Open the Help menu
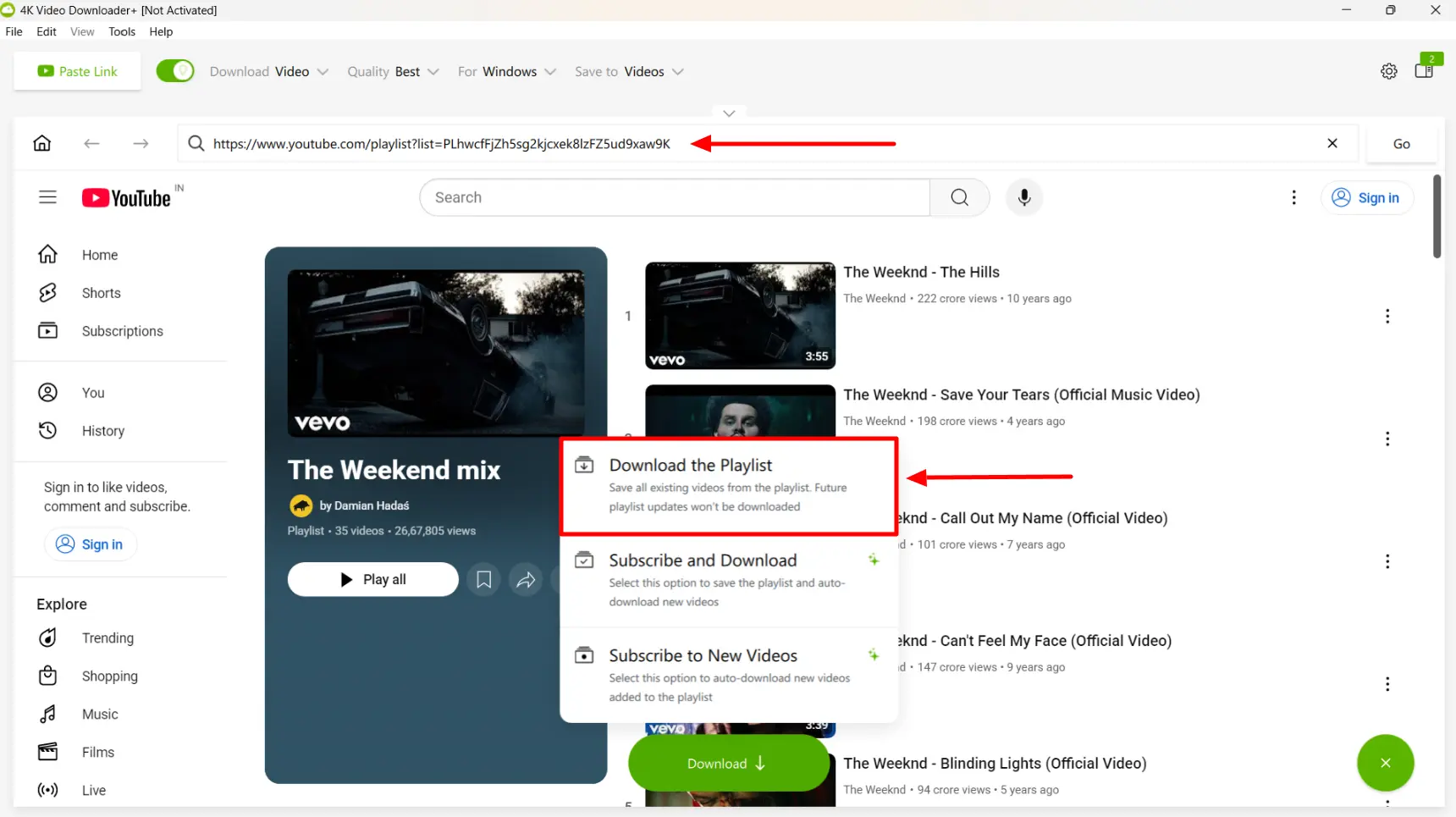The width and height of the screenshot is (1456, 817). coord(161,31)
